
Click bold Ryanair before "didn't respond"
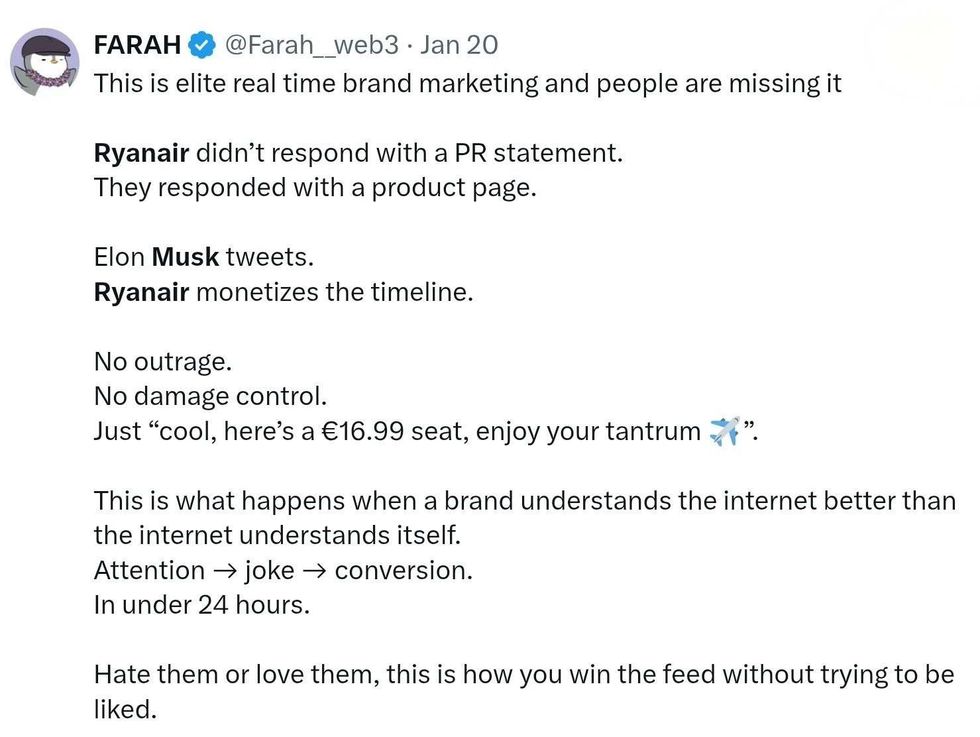tap(141, 153)
